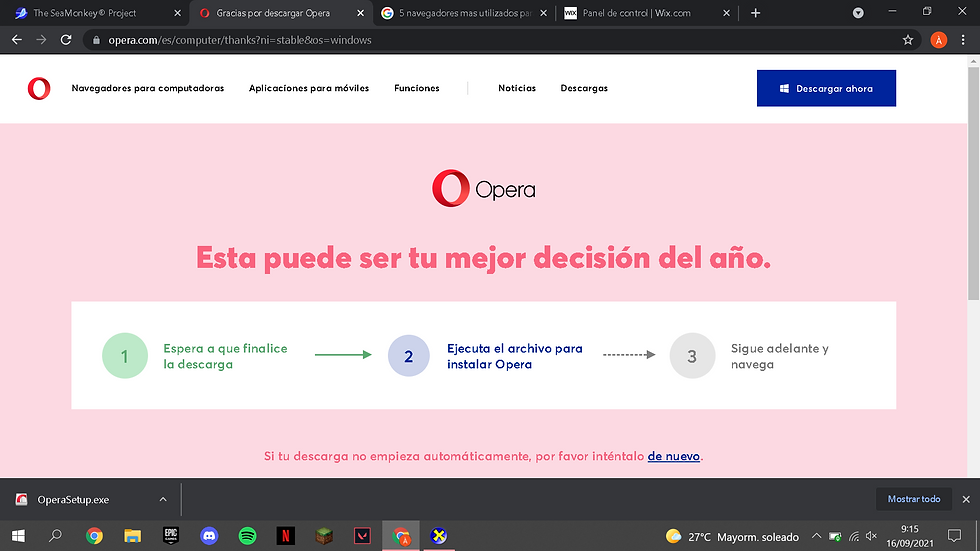Open the Epic Games launcher taskbar icon

click(x=171, y=536)
